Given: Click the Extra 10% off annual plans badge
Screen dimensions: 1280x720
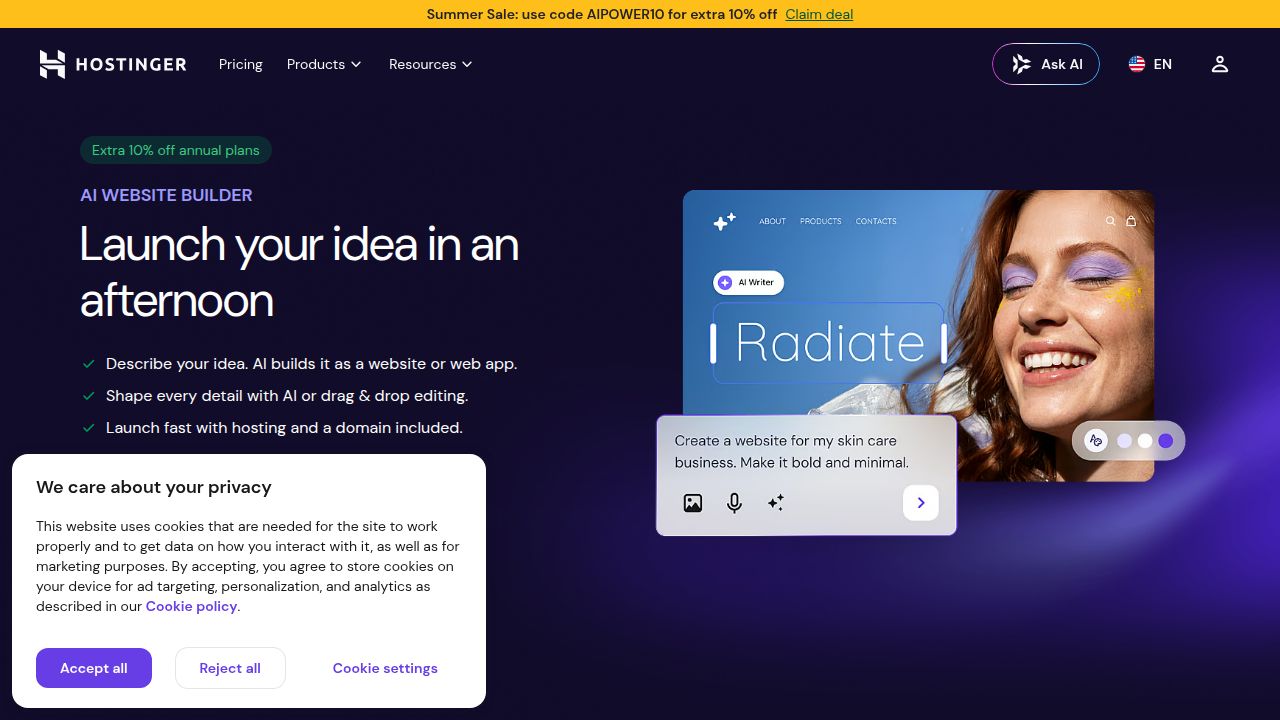Looking at the screenshot, I should (x=176, y=150).
